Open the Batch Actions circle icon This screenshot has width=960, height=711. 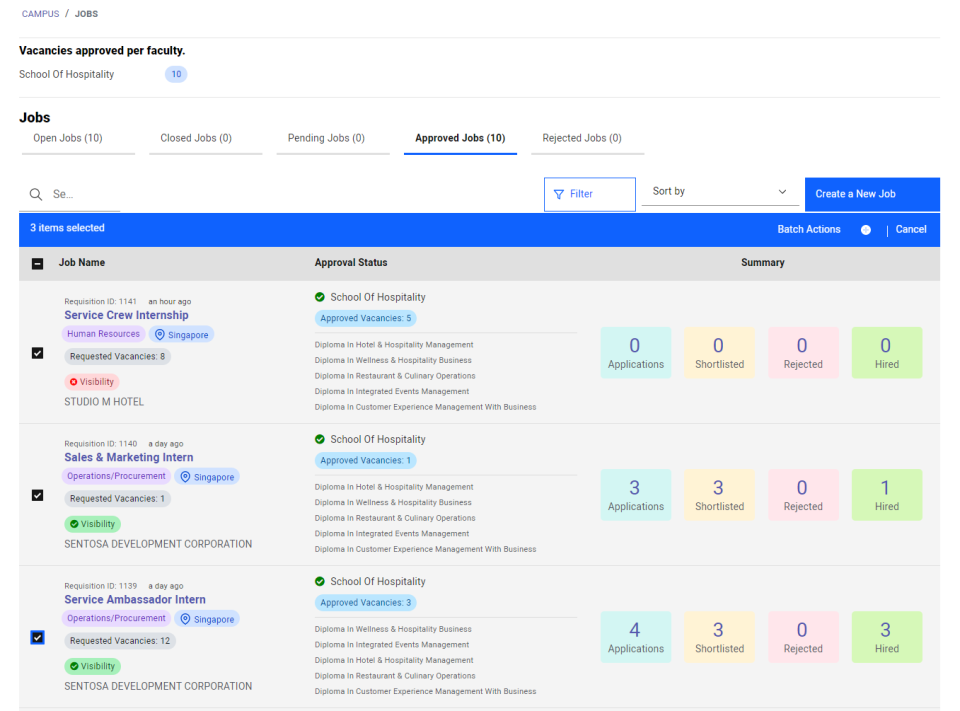point(864,228)
